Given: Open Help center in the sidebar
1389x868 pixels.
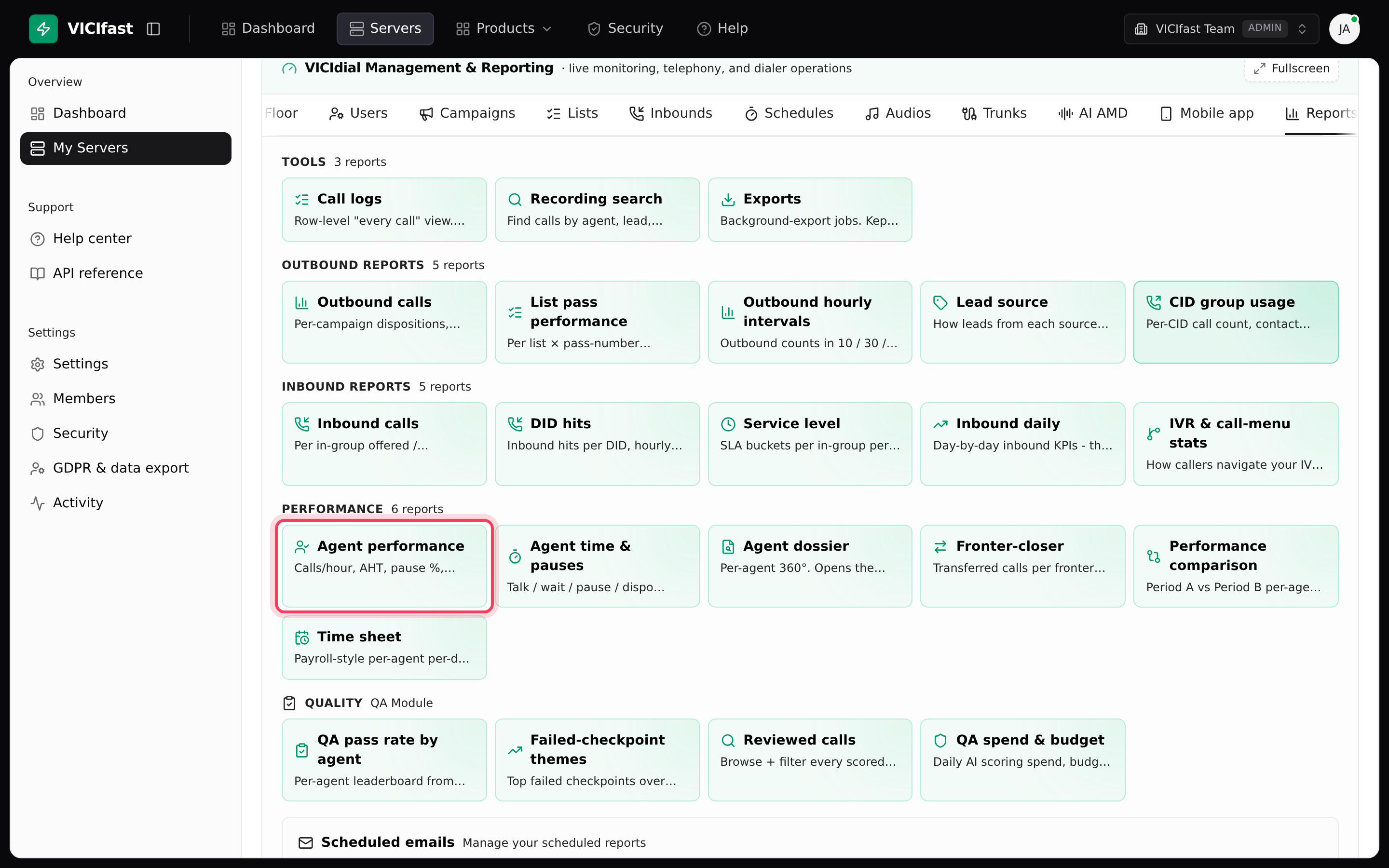Looking at the screenshot, I should tap(126, 239).
